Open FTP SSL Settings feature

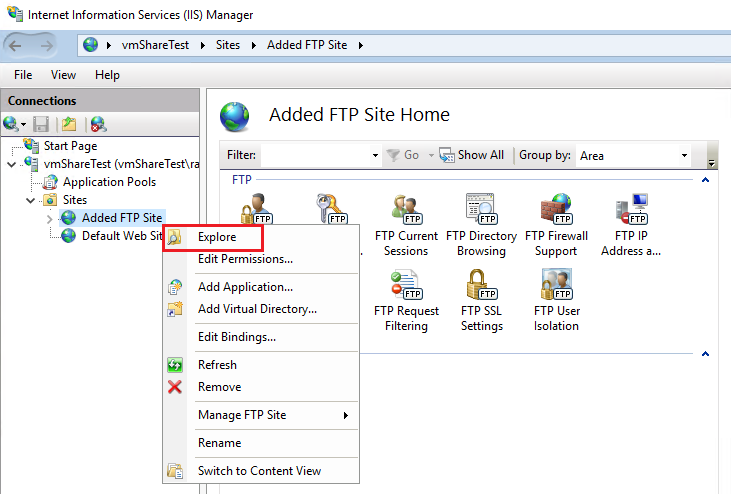(x=482, y=300)
